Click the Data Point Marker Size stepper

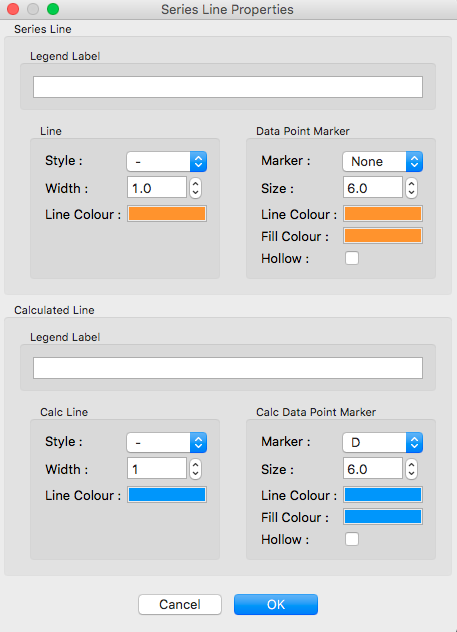pyautogui.click(x=411, y=188)
